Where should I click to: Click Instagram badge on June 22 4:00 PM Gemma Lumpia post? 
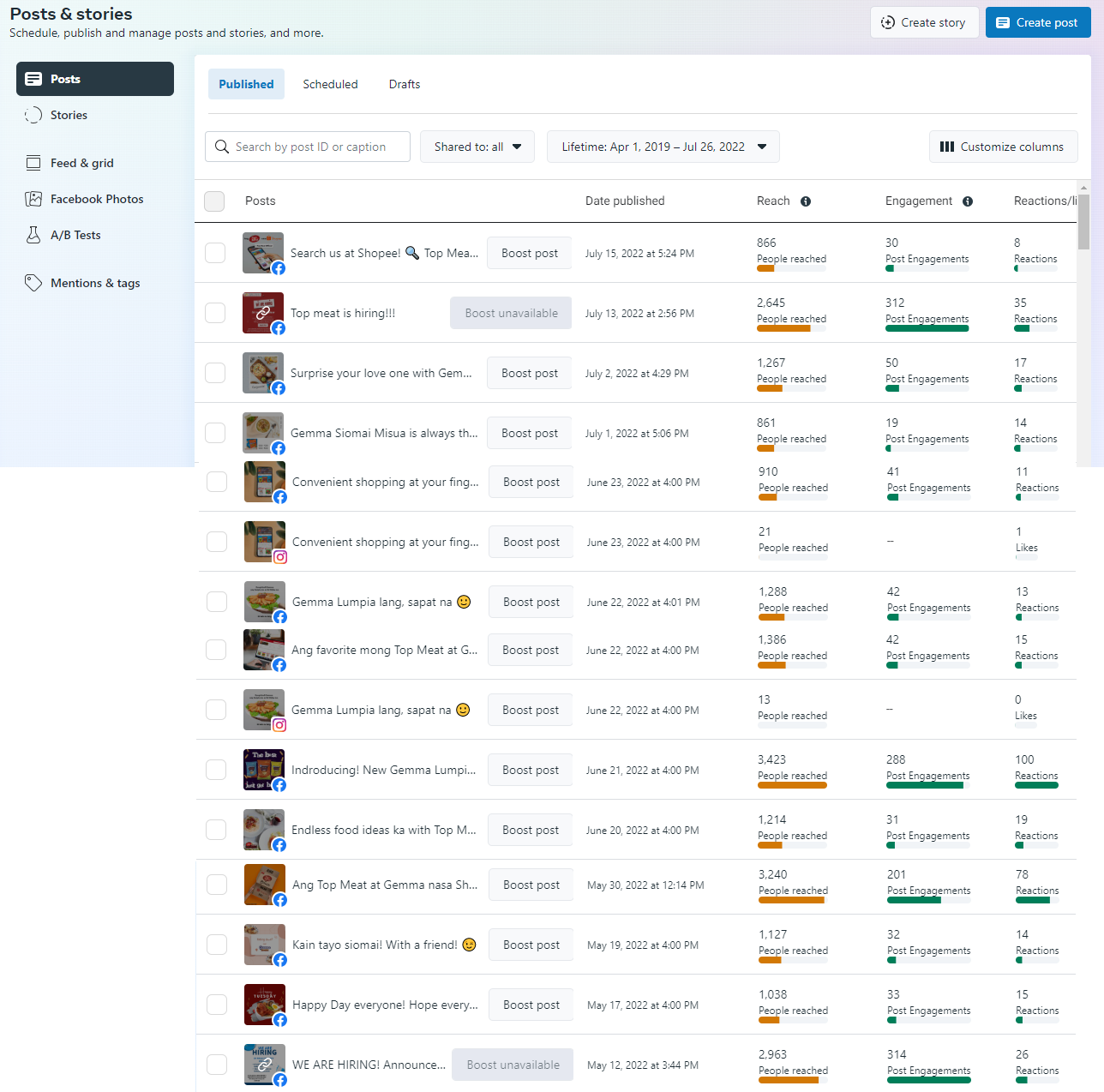click(279, 725)
